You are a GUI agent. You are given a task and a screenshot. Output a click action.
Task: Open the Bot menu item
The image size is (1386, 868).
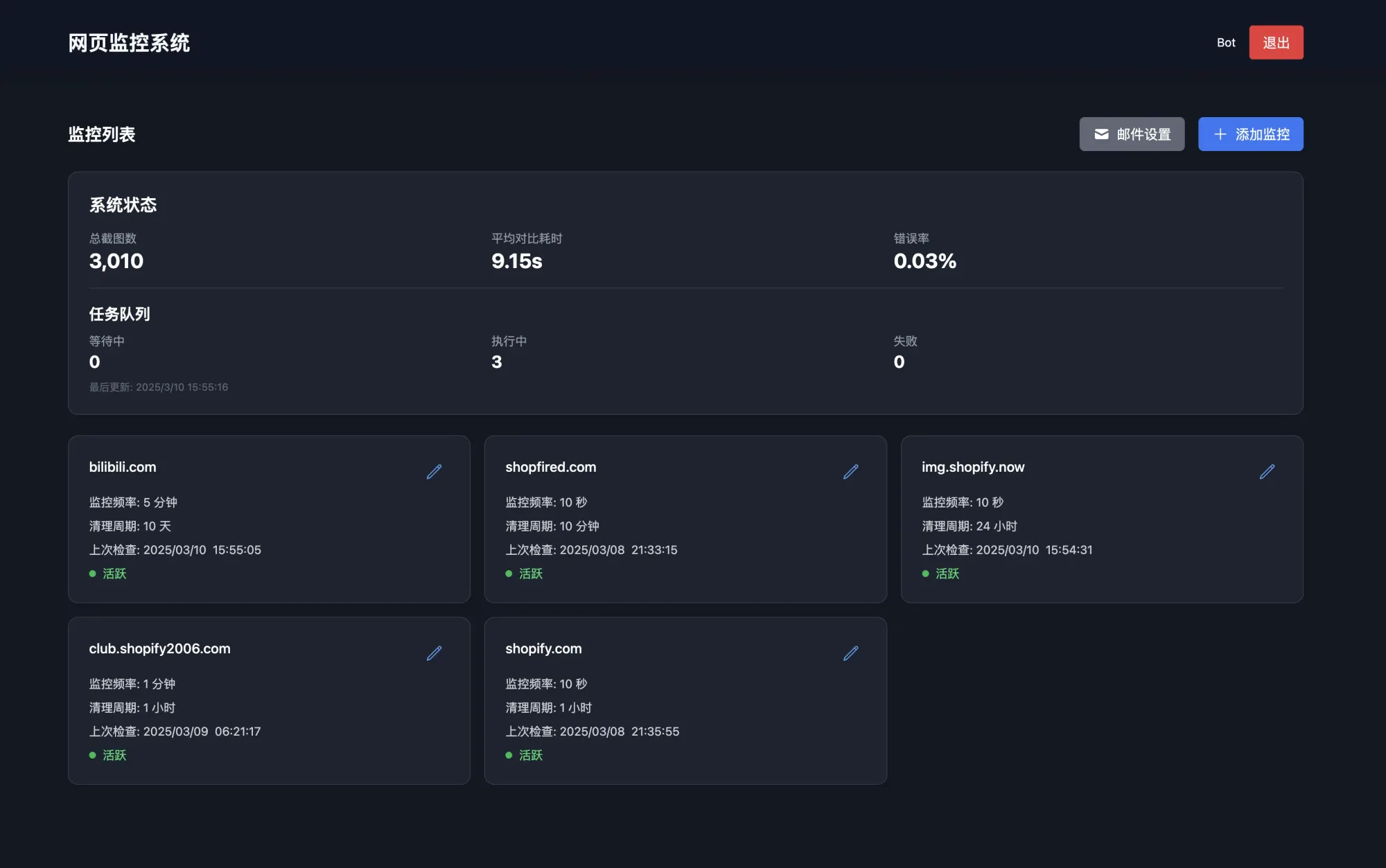coord(1226,42)
